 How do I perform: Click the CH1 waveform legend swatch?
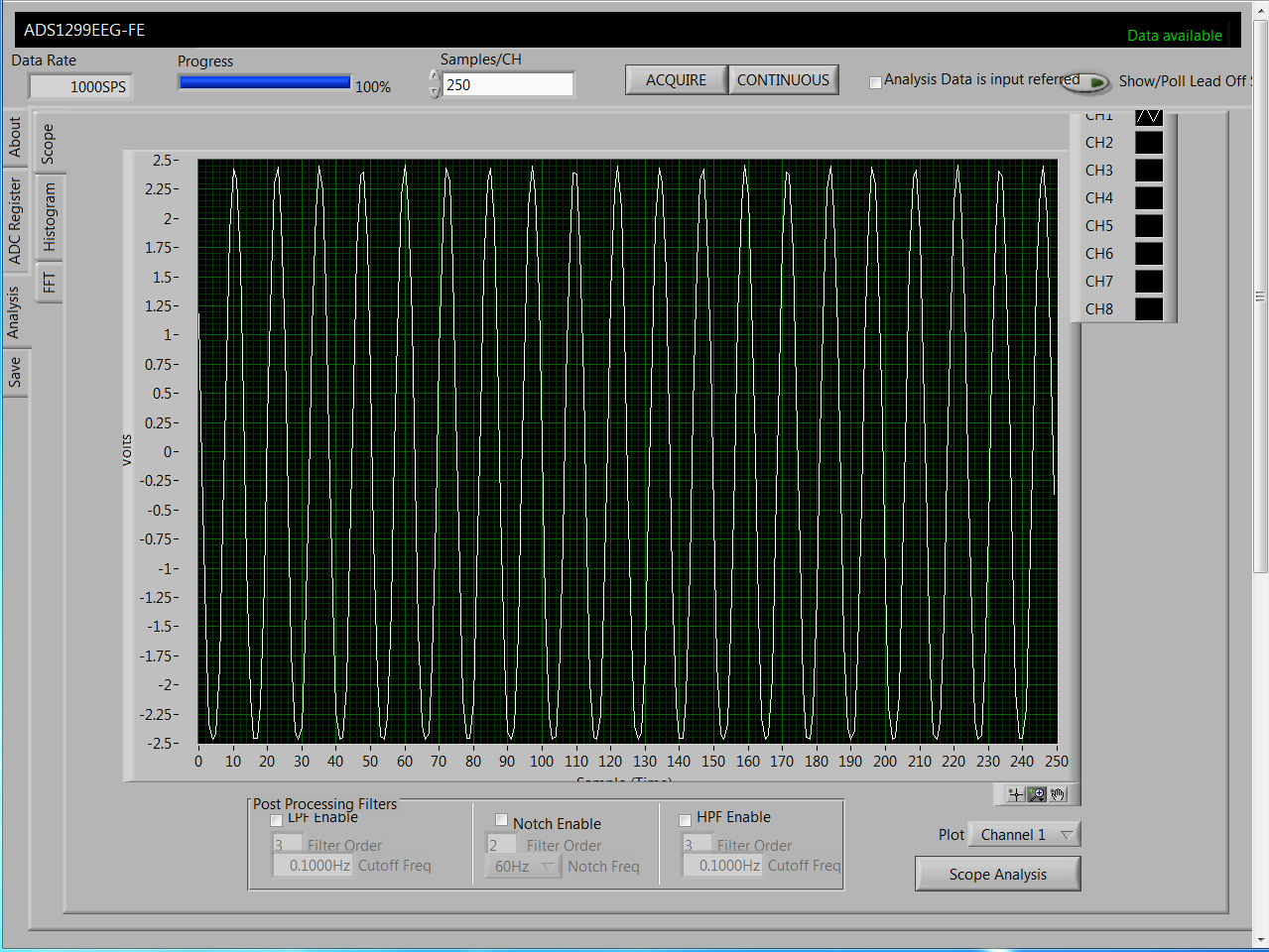1148,117
